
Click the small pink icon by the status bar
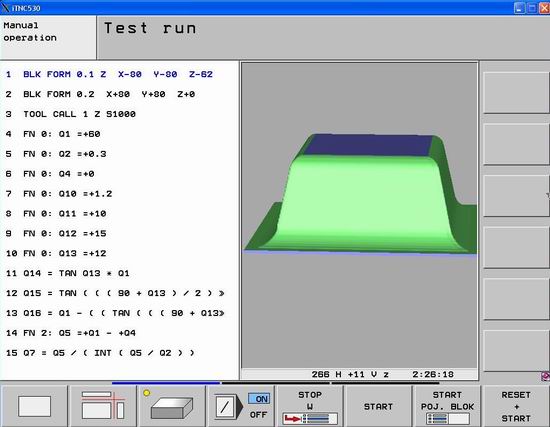545,376
